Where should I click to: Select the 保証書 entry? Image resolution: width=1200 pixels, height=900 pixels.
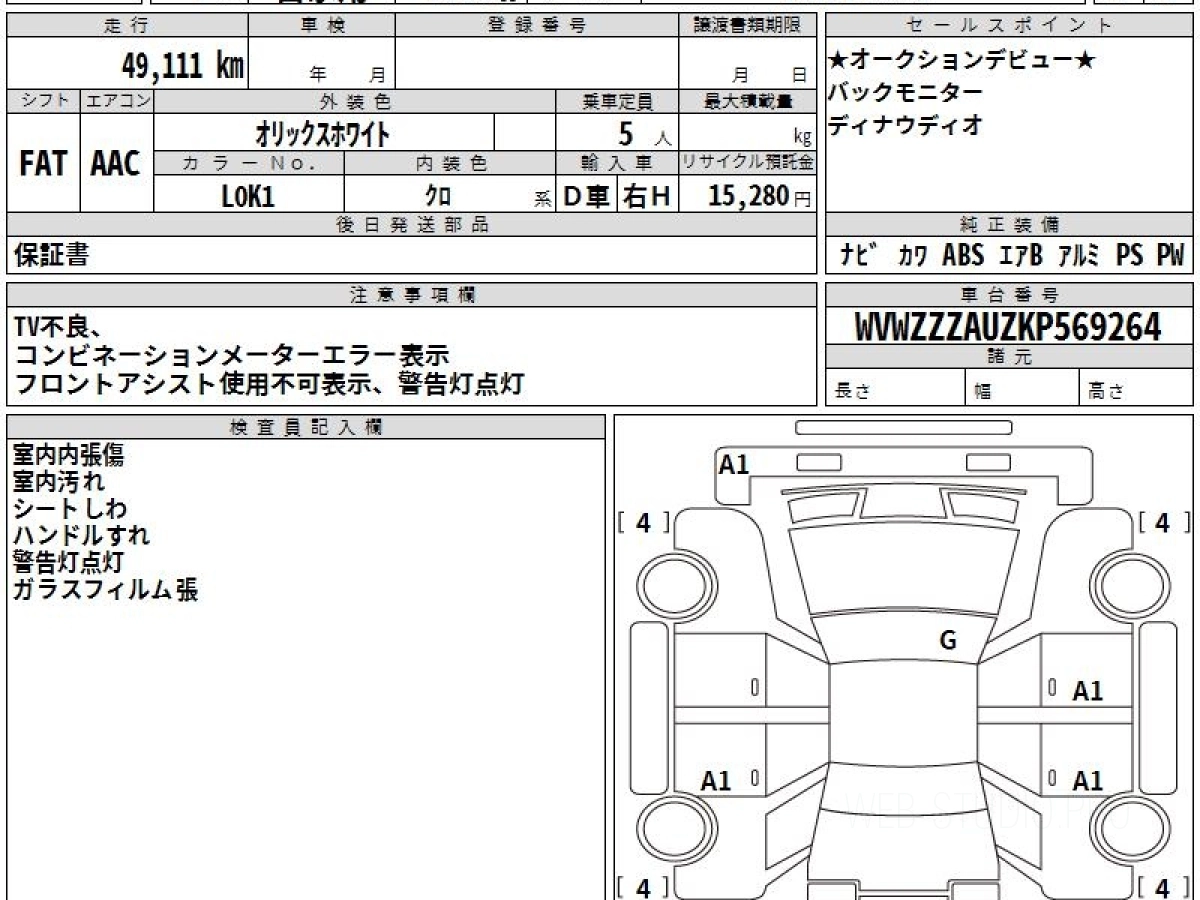click(x=51, y=256)
